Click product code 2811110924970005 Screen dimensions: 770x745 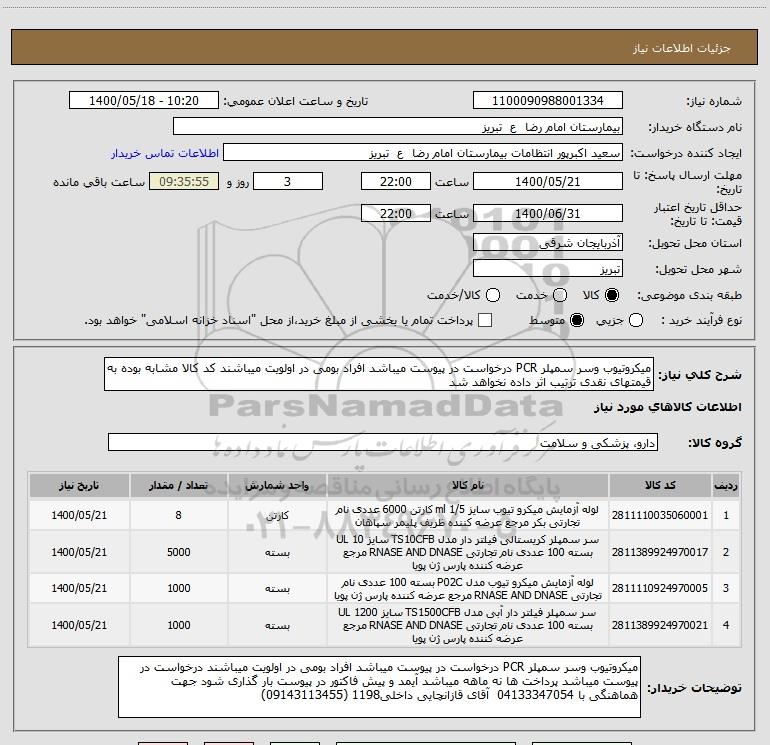pyautogui.click(x=660, y=588)
